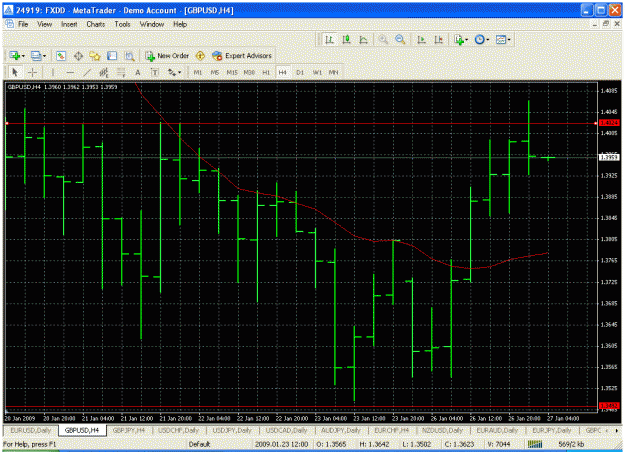Switch timeframe to M15

point(232,73)
